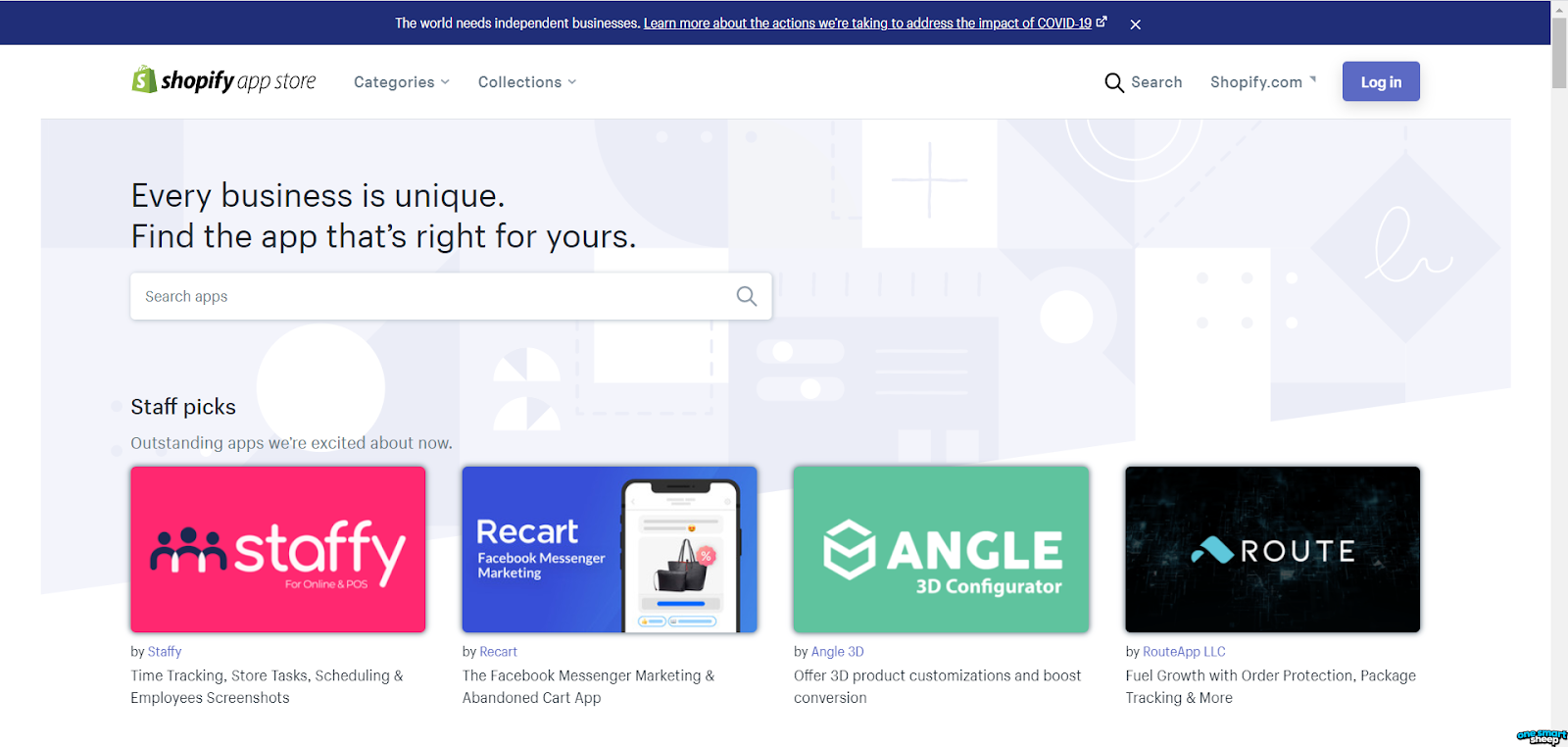Click 'Fuel Growth with Order Protection' description

[1271, 686]
